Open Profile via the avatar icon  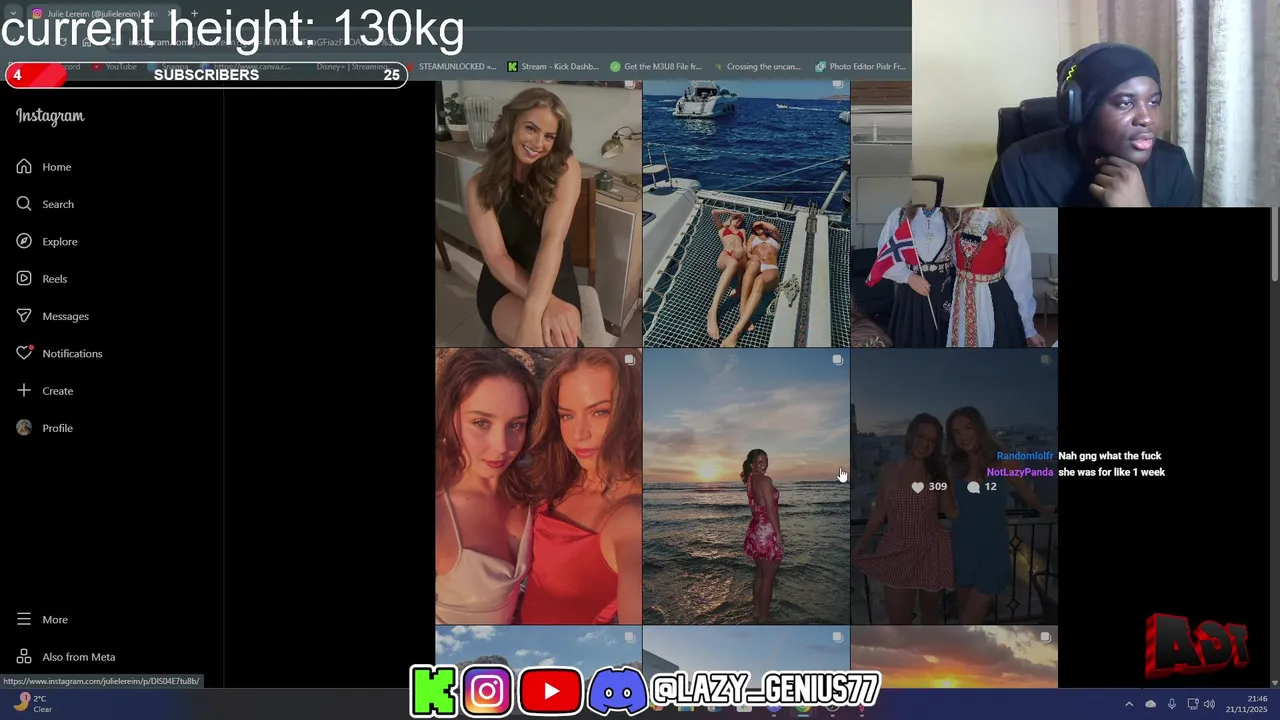(24, 428)
